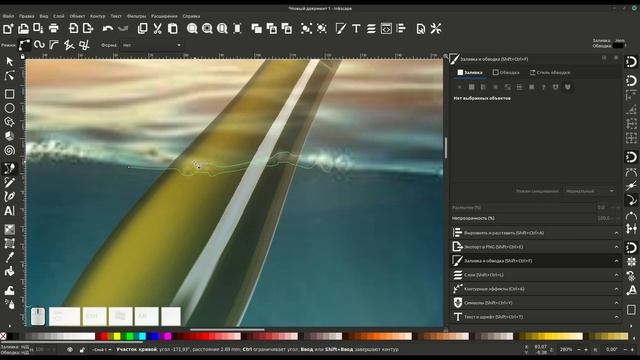Expand the Symbols panel row
The height and width of the screenshot is (360, 640).
[x=536, y=303]
